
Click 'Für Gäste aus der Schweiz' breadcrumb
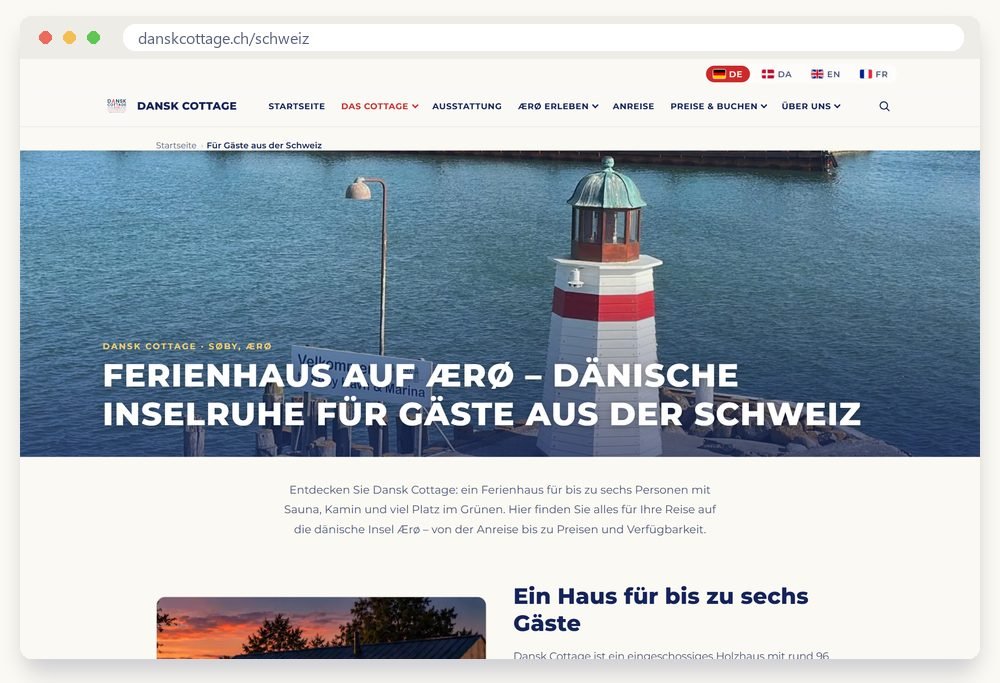[x=264, y=145]
